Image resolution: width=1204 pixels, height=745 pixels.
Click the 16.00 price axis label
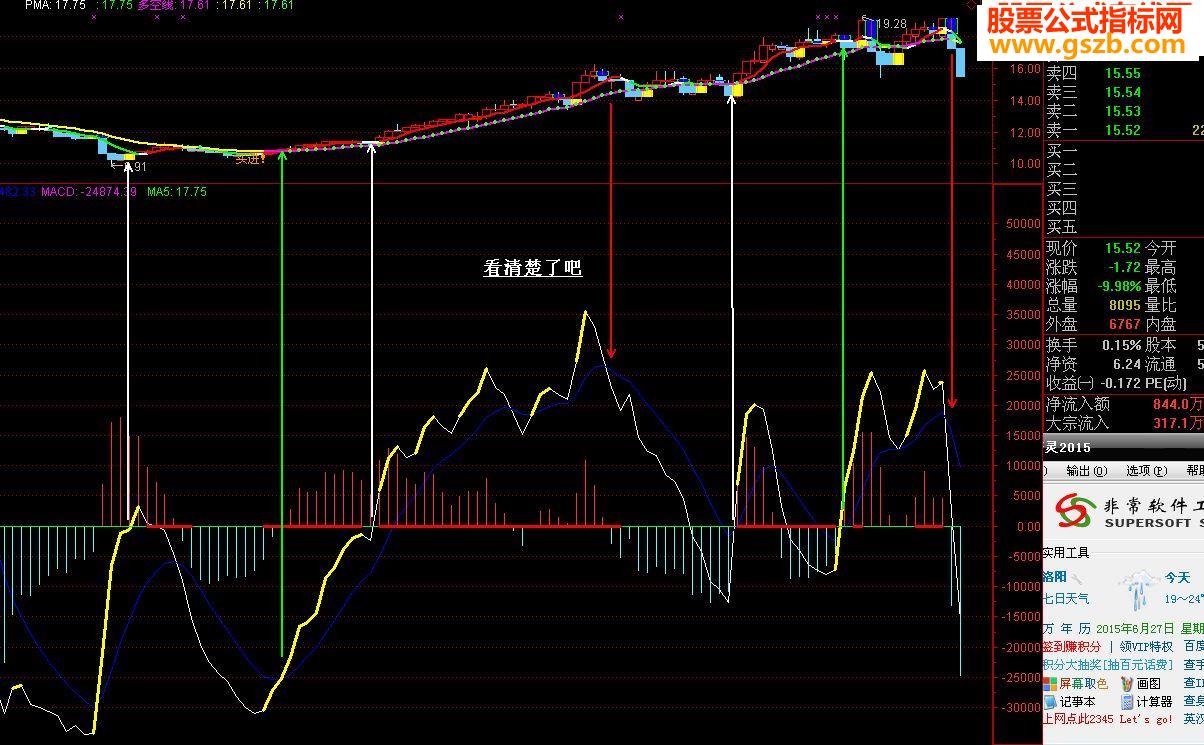click(x=1025, y=69)
